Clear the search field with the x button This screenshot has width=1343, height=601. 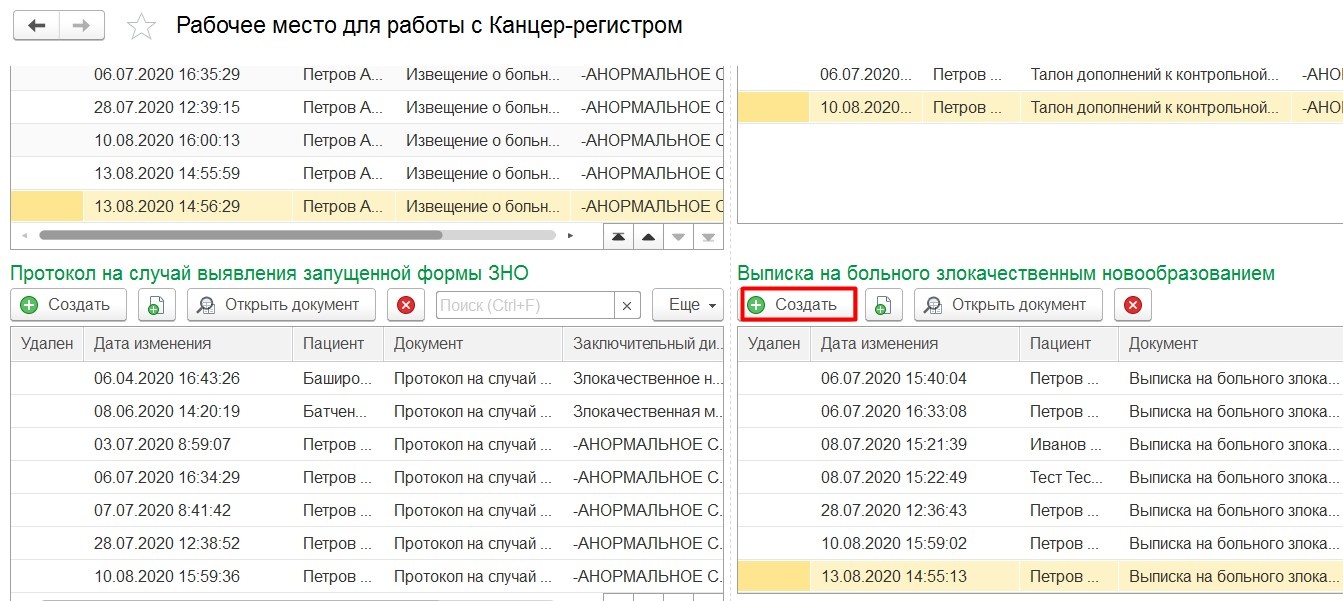tap(627, 305)
